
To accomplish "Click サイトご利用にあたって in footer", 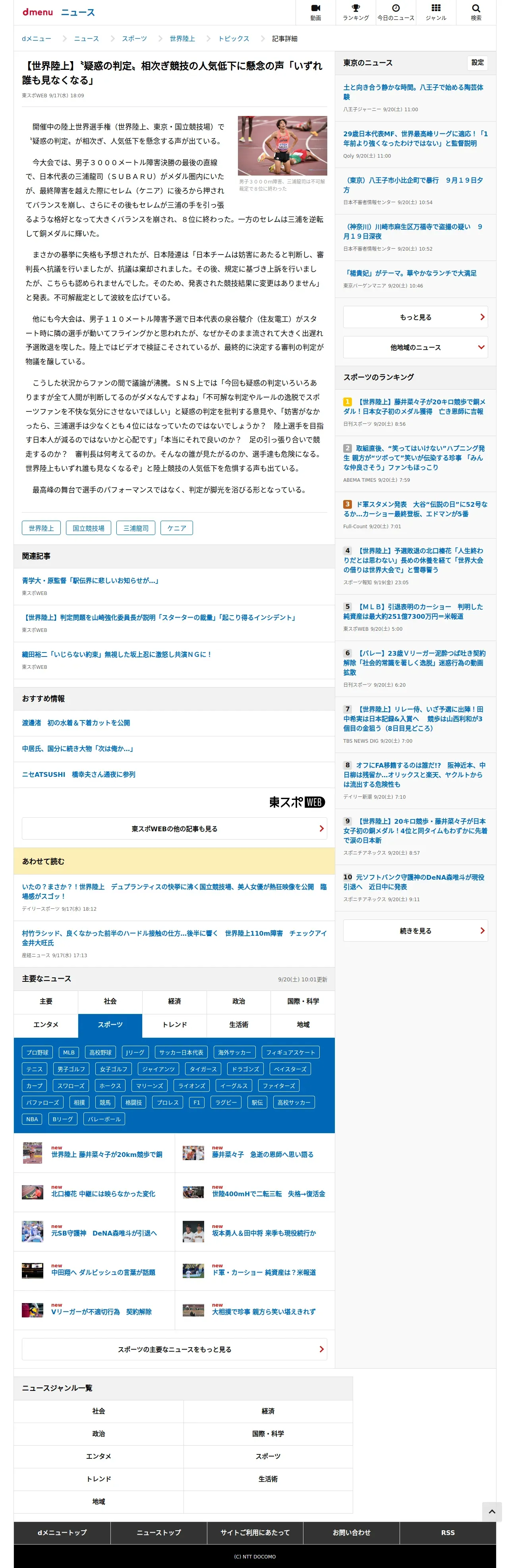I will point(255,1533).
